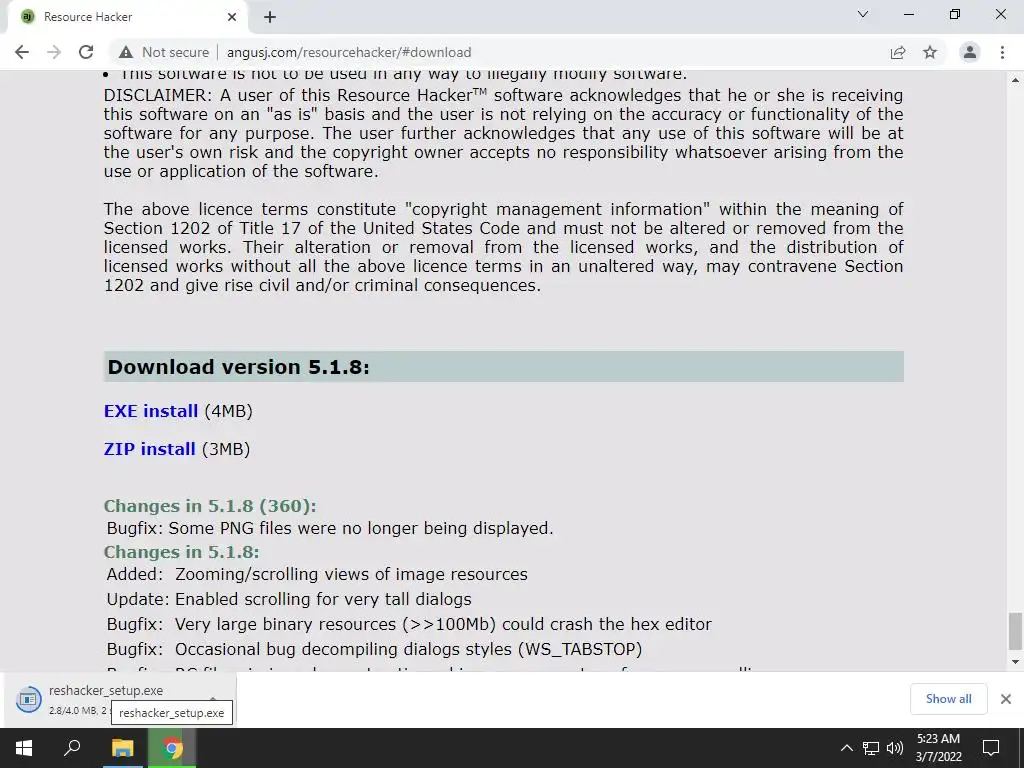The width and height of the screenshot is (1024, 768).
Task: Open File Explorer from taskbar
Action: 122,748
